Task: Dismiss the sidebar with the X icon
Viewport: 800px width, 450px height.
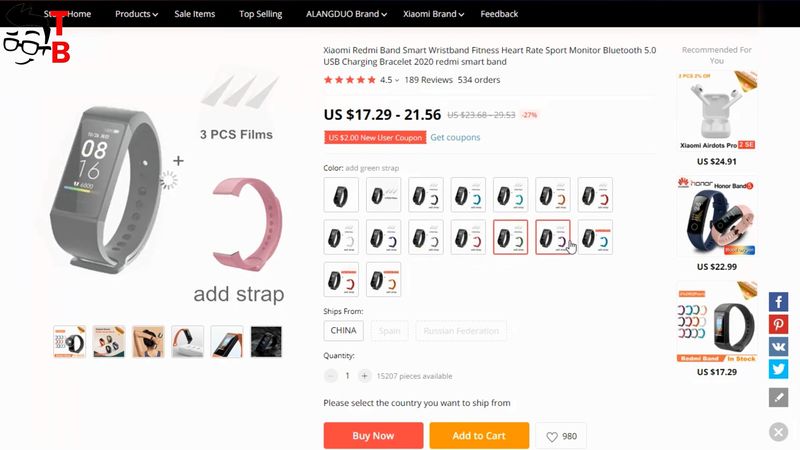Action: click(x=779, y=432)
